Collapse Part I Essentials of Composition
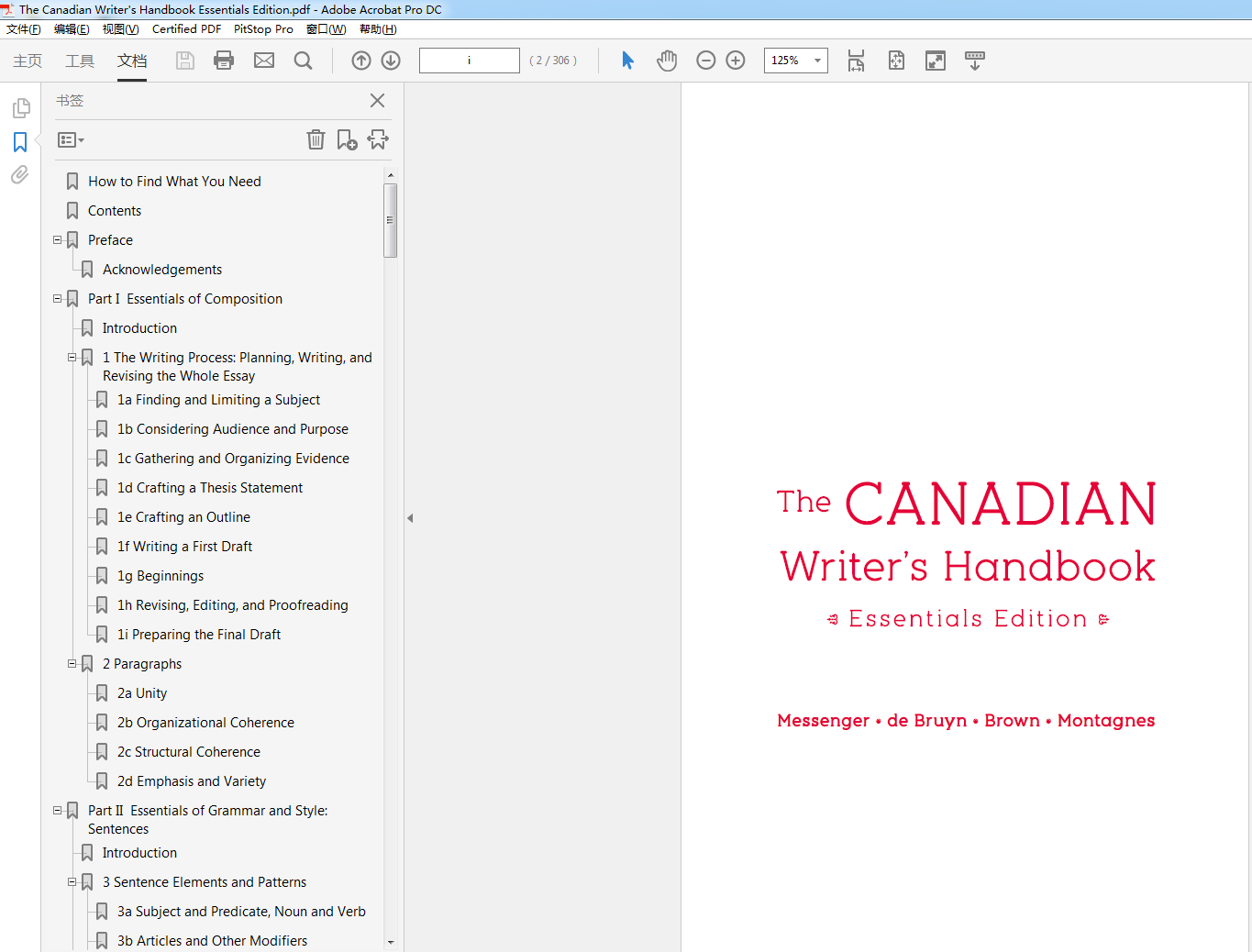1252x952 pixels. coord(58,299)
